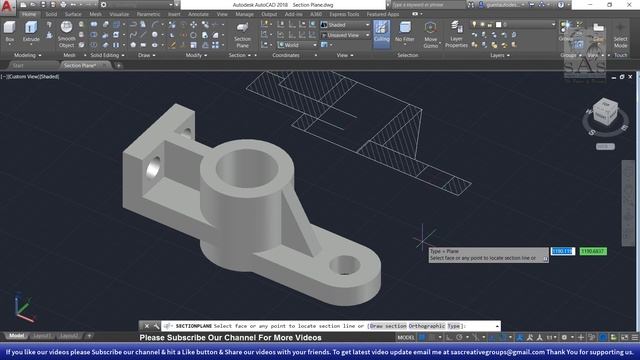640x360 pixels.
Task: Click the Open file icon in quick access
Action: 33,4
